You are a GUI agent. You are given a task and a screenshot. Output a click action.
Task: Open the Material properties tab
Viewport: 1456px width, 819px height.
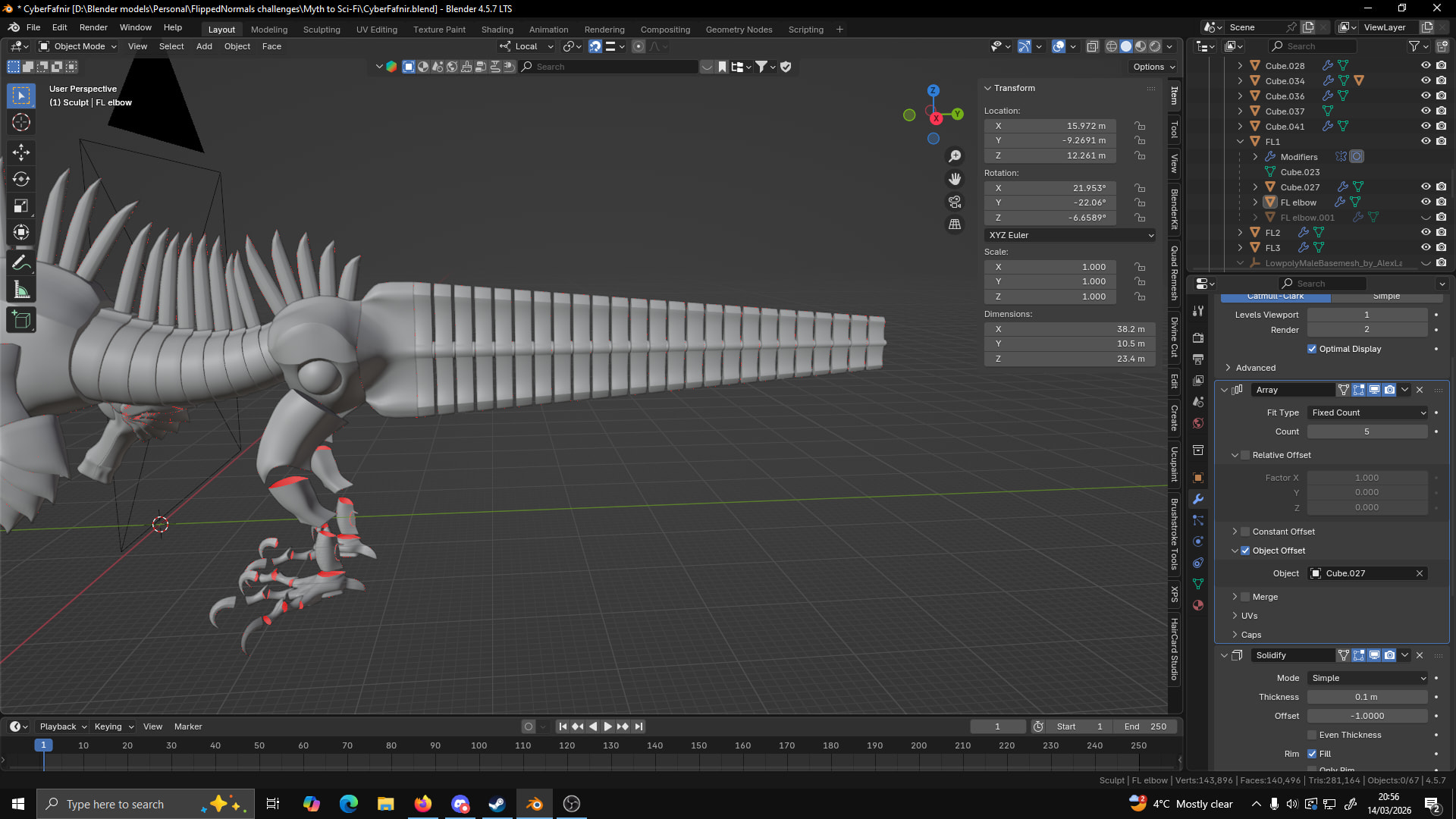pyautogui.click(x=1198, y=605)
